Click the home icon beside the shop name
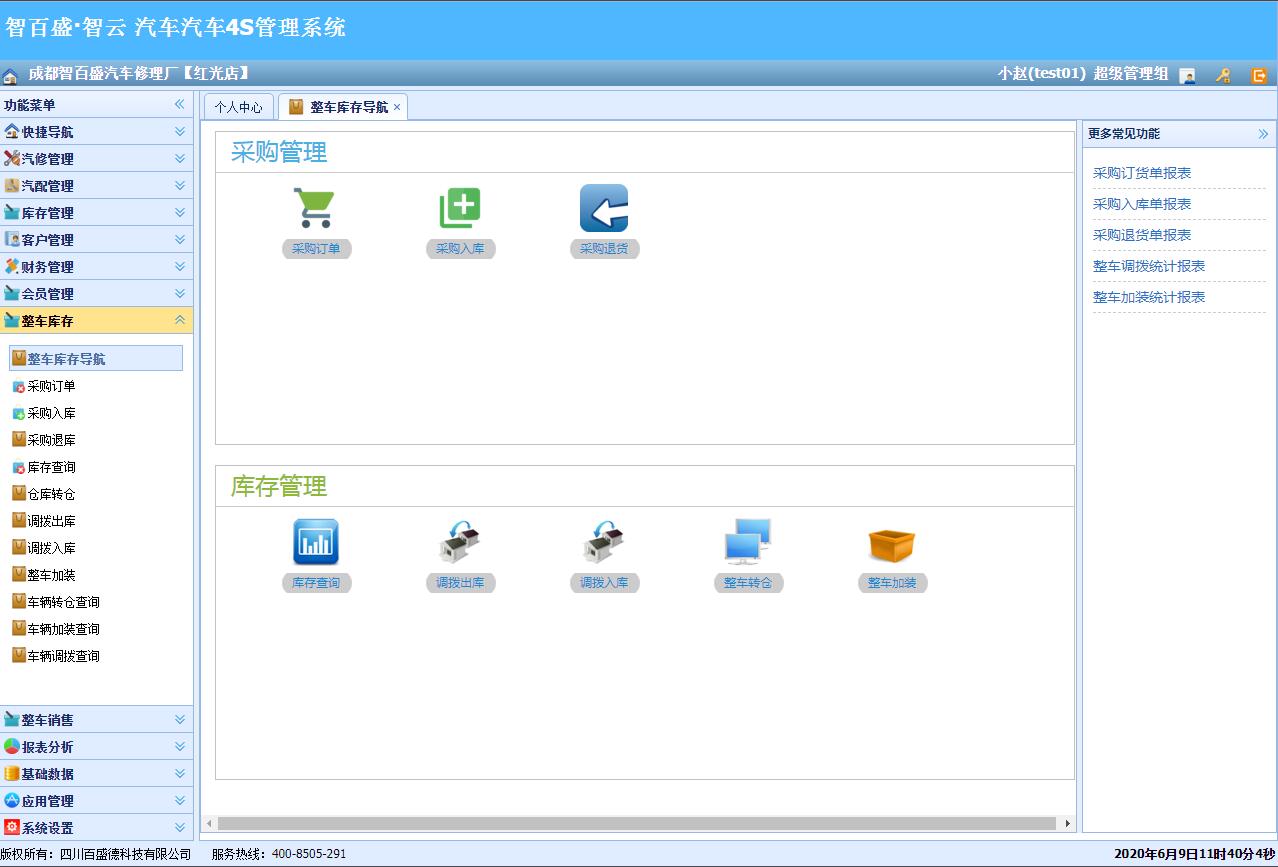 [10, 75]
